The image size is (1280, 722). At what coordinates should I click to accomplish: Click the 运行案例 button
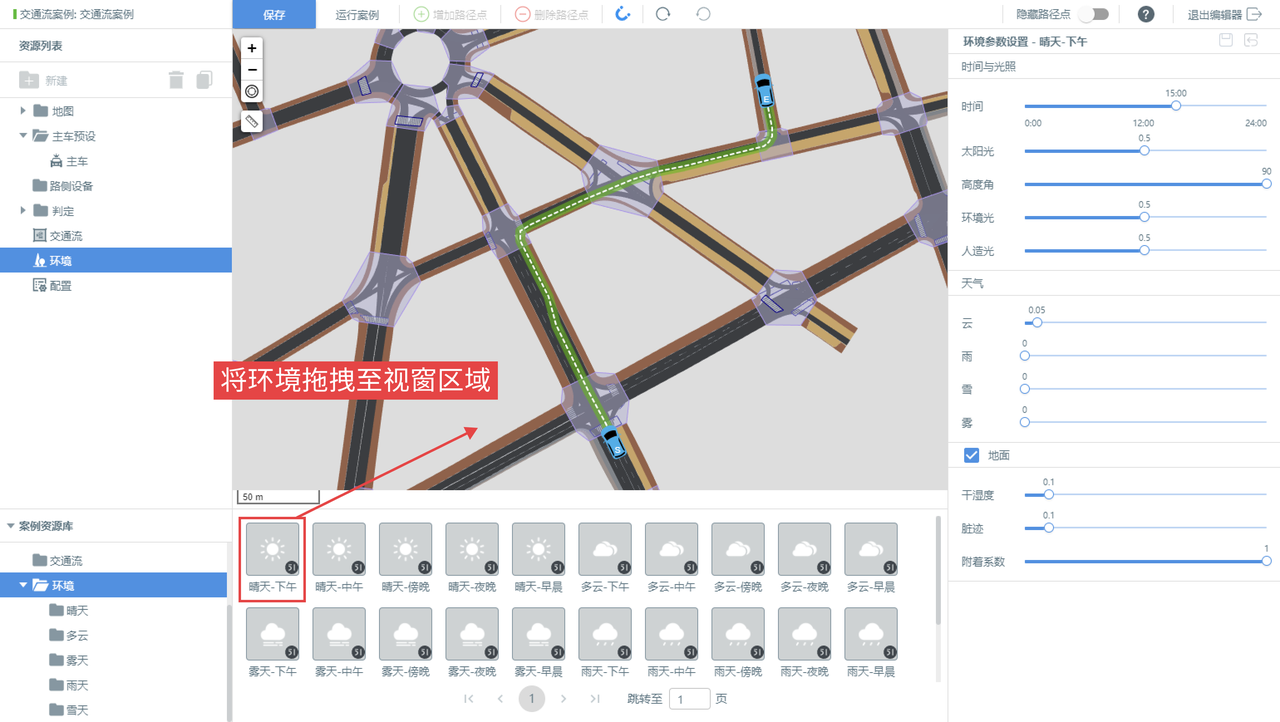(x=357, y=15)
